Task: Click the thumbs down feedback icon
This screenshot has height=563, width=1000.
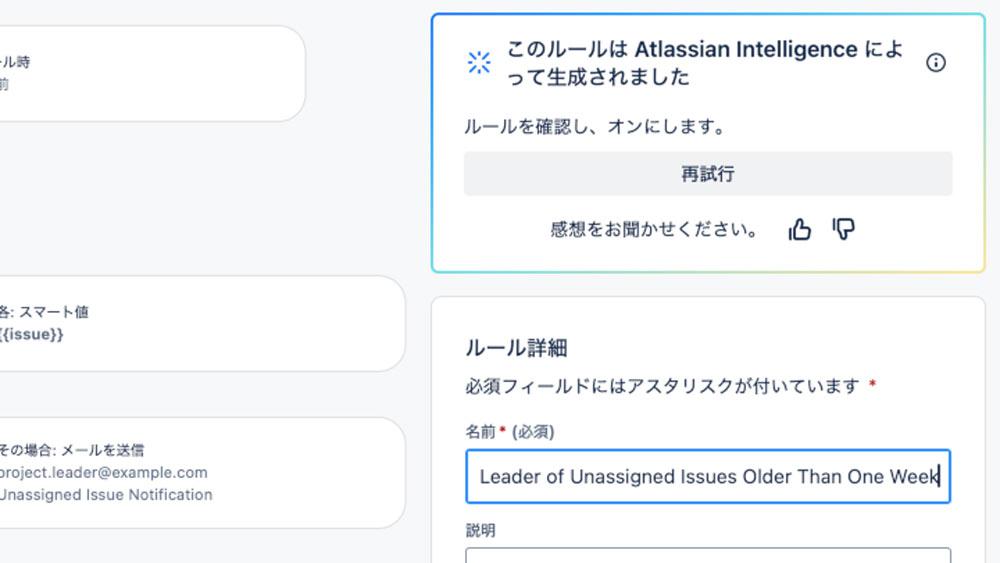Action: pos(843,229)
